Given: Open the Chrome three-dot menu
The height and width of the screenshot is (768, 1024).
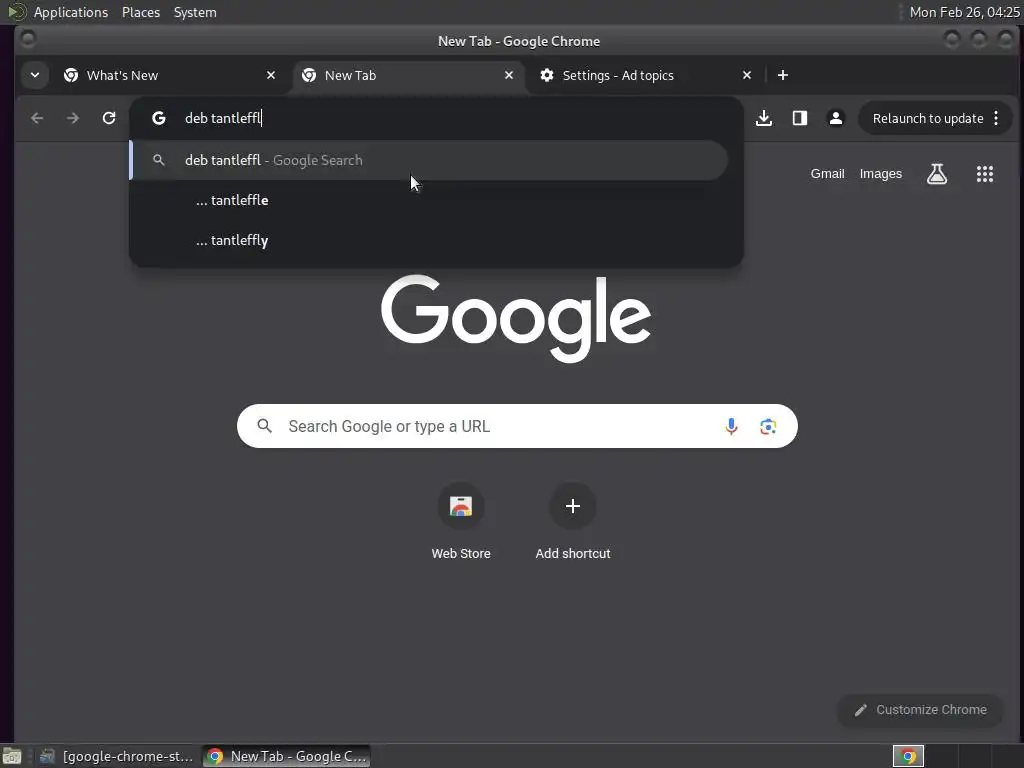Looking at the screenshot, I should (996, 118).
